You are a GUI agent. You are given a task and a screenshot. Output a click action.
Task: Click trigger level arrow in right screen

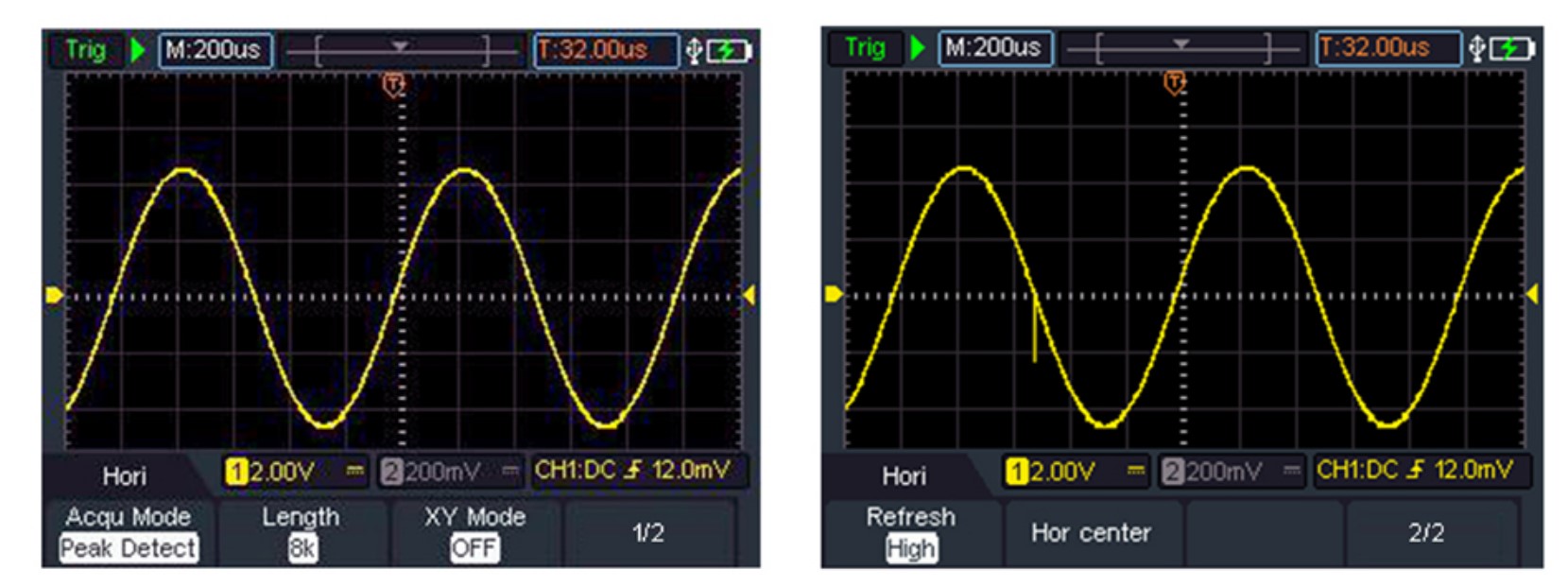tap(1532, 294)
